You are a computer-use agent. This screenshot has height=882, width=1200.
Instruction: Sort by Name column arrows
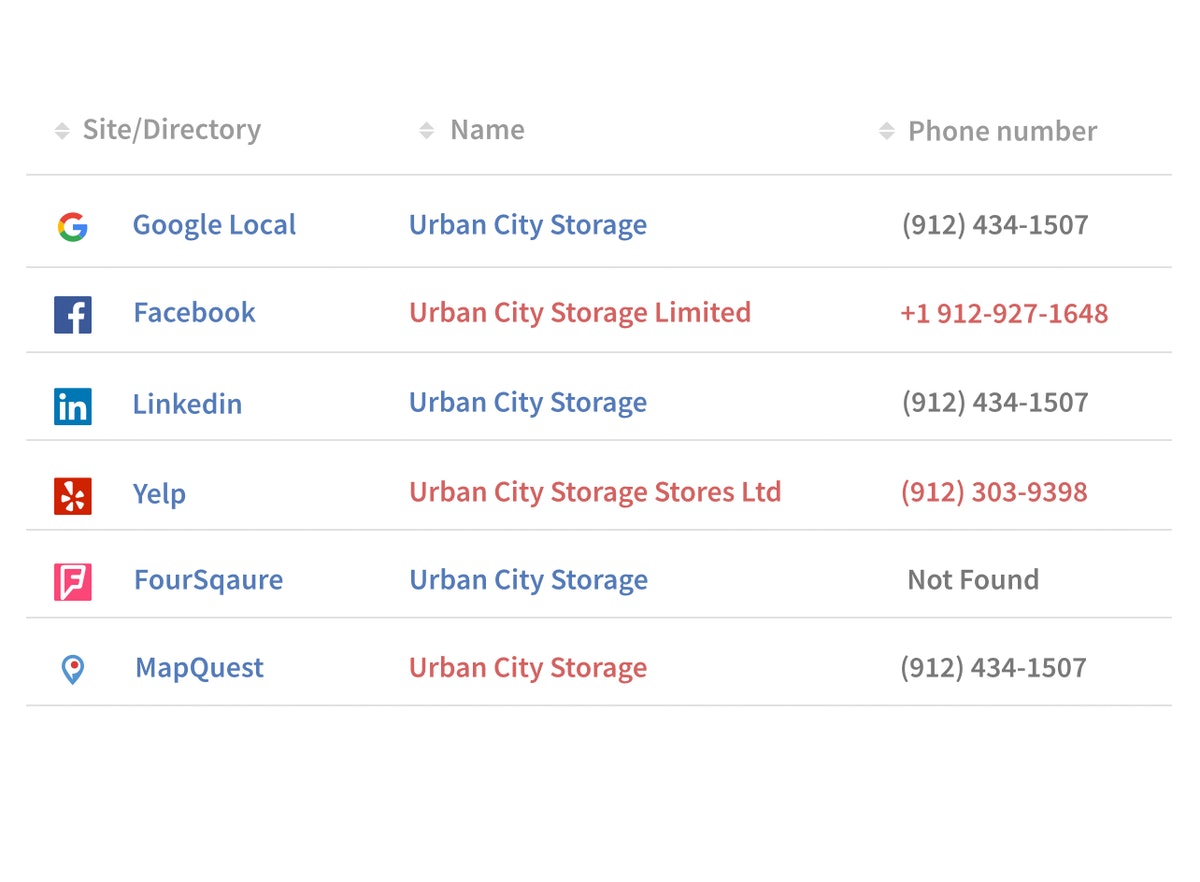[427, 131]
